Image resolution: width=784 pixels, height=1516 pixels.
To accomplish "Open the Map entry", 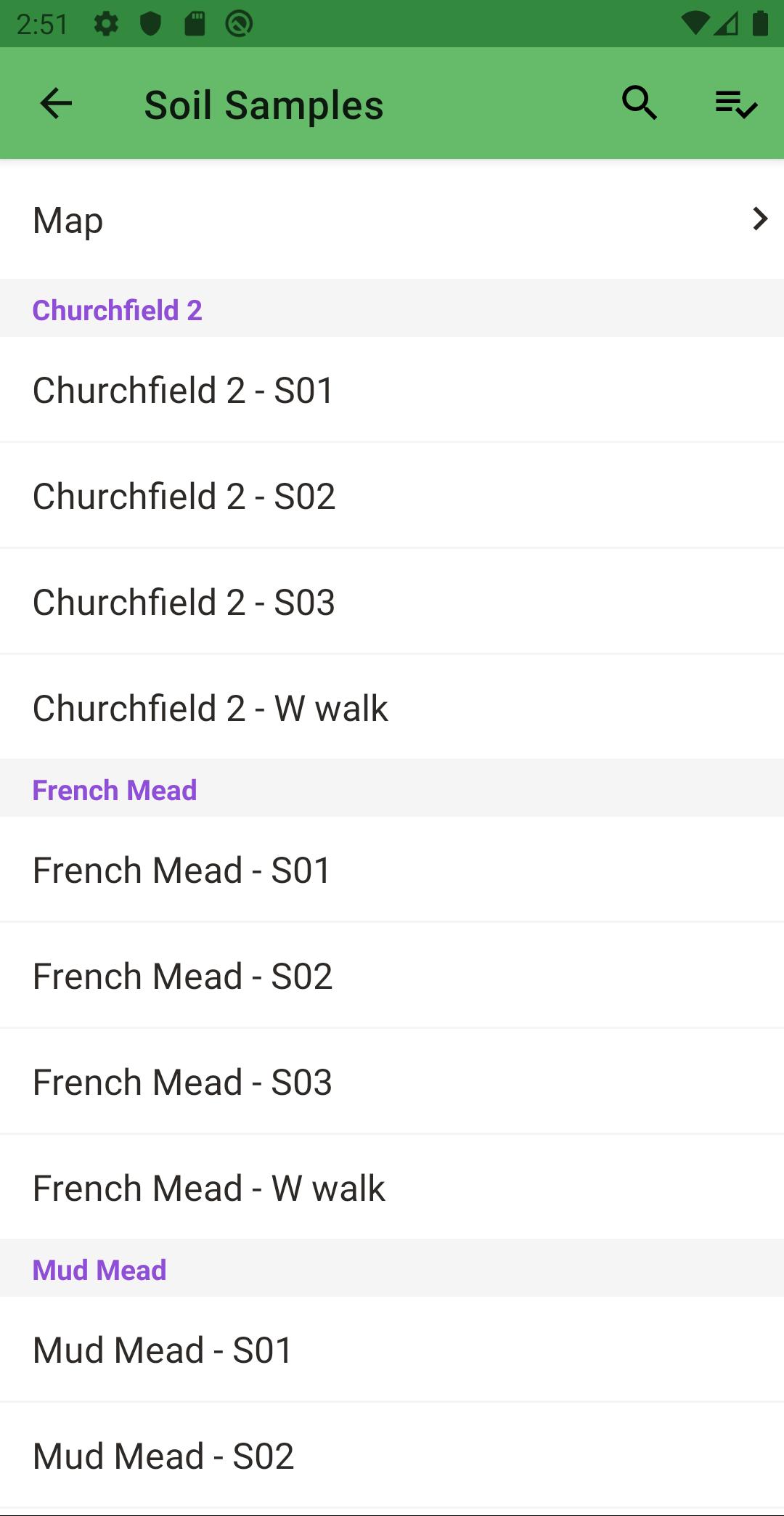I will 392,220.
